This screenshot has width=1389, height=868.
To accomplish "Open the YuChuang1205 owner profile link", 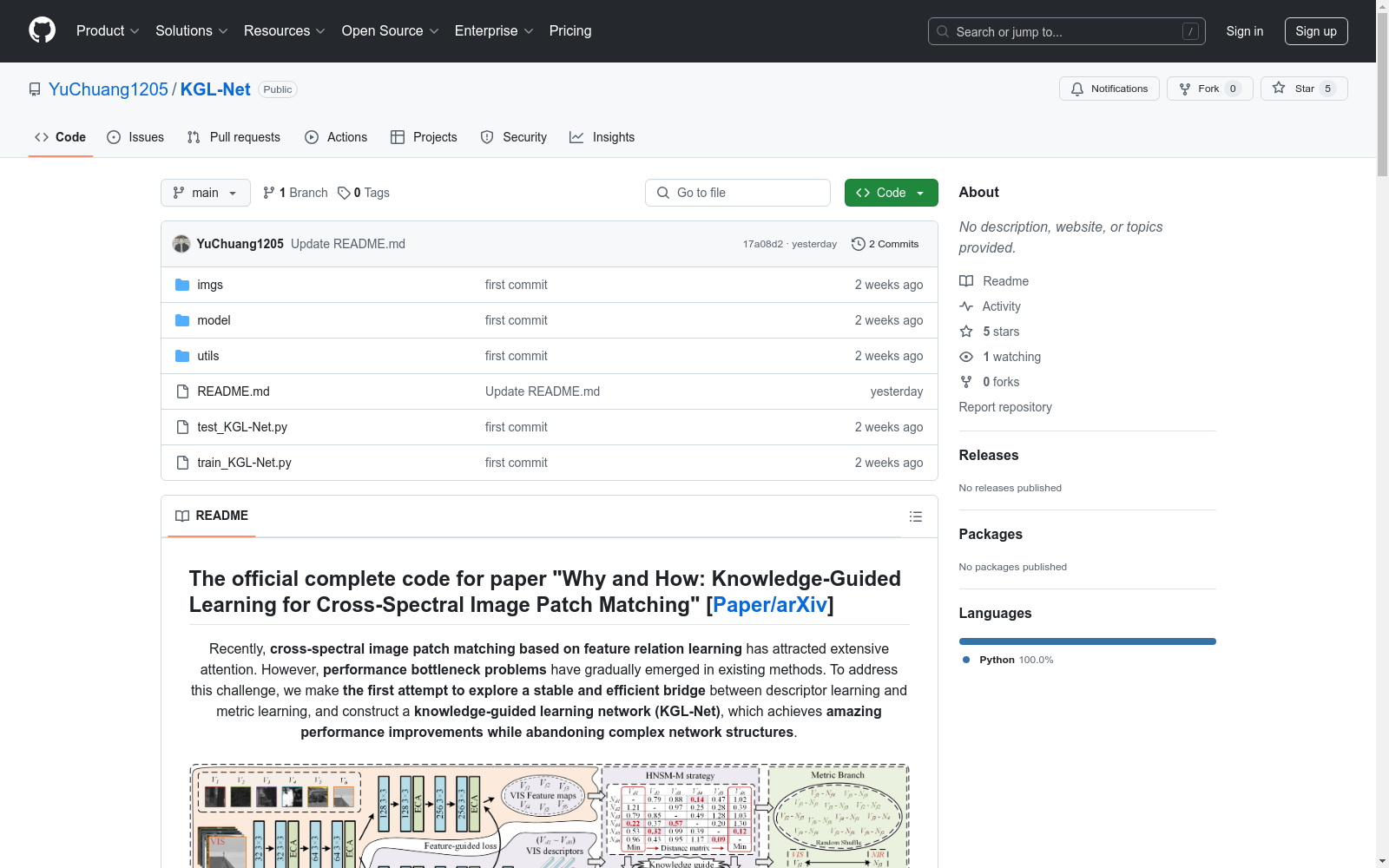I will coord(109,89).
